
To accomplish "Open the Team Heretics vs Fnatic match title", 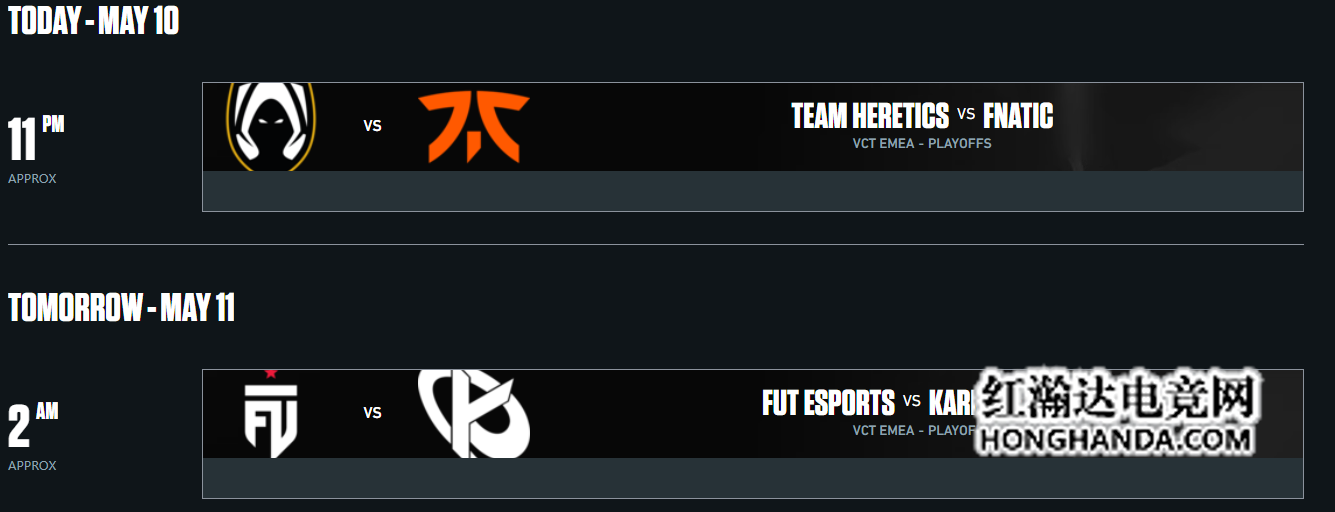I will 922,116.
